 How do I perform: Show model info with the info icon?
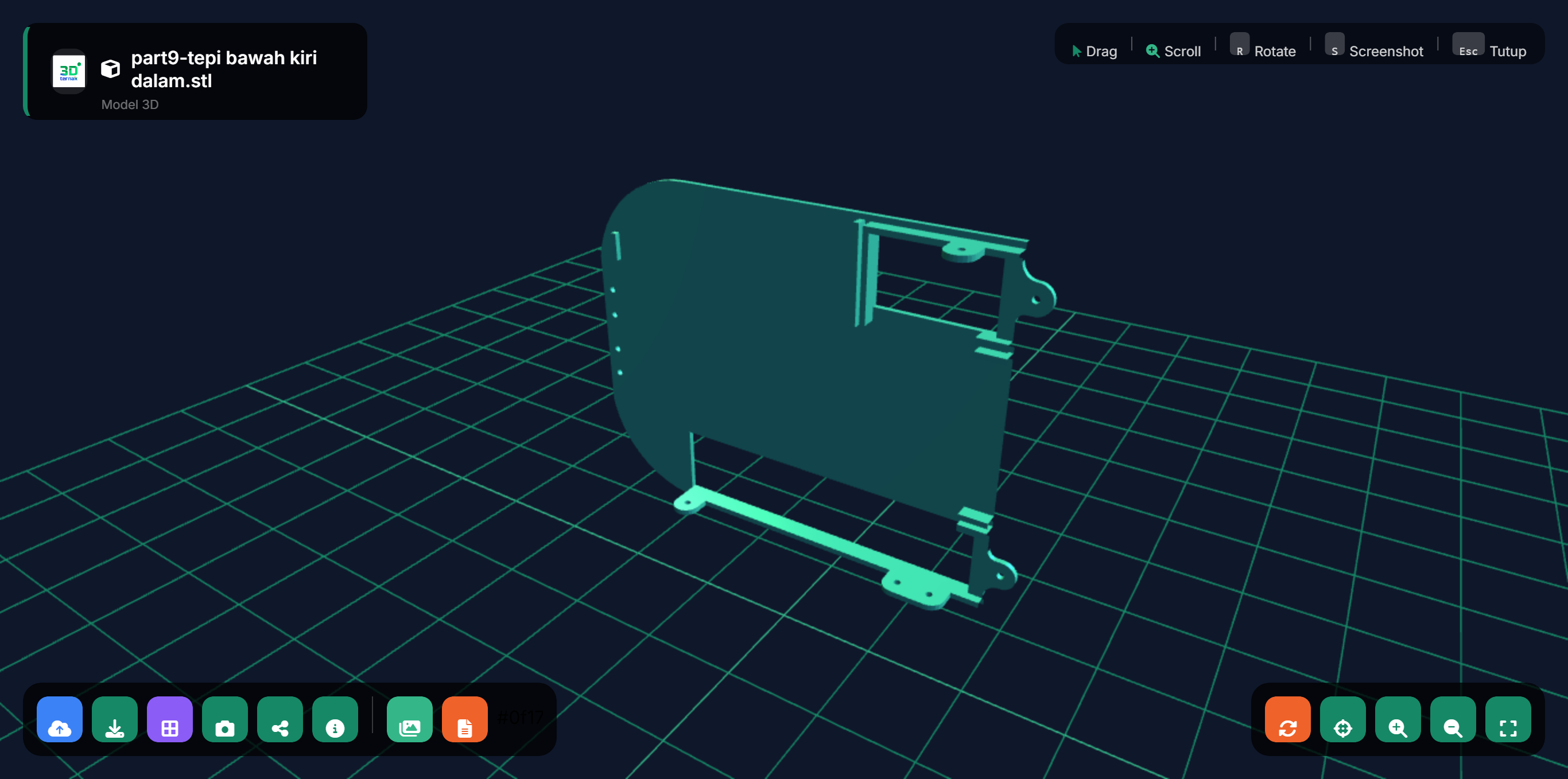click(x=335, y=719)
